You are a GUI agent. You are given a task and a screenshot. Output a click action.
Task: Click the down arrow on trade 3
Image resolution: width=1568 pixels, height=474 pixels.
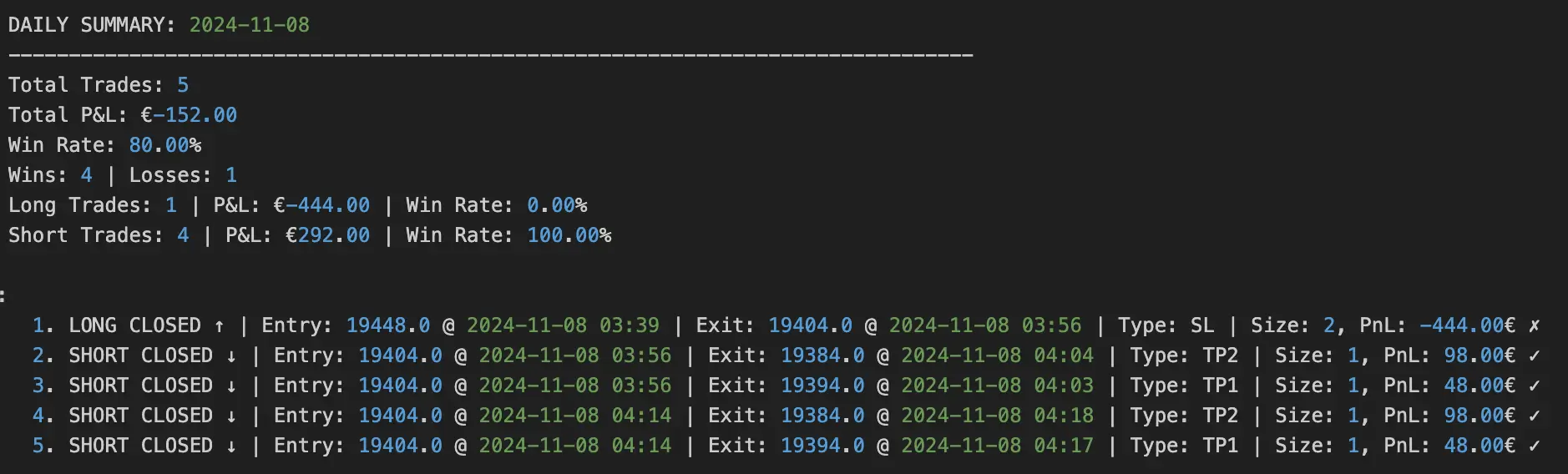pyautogui.click(x=231, y=386)
